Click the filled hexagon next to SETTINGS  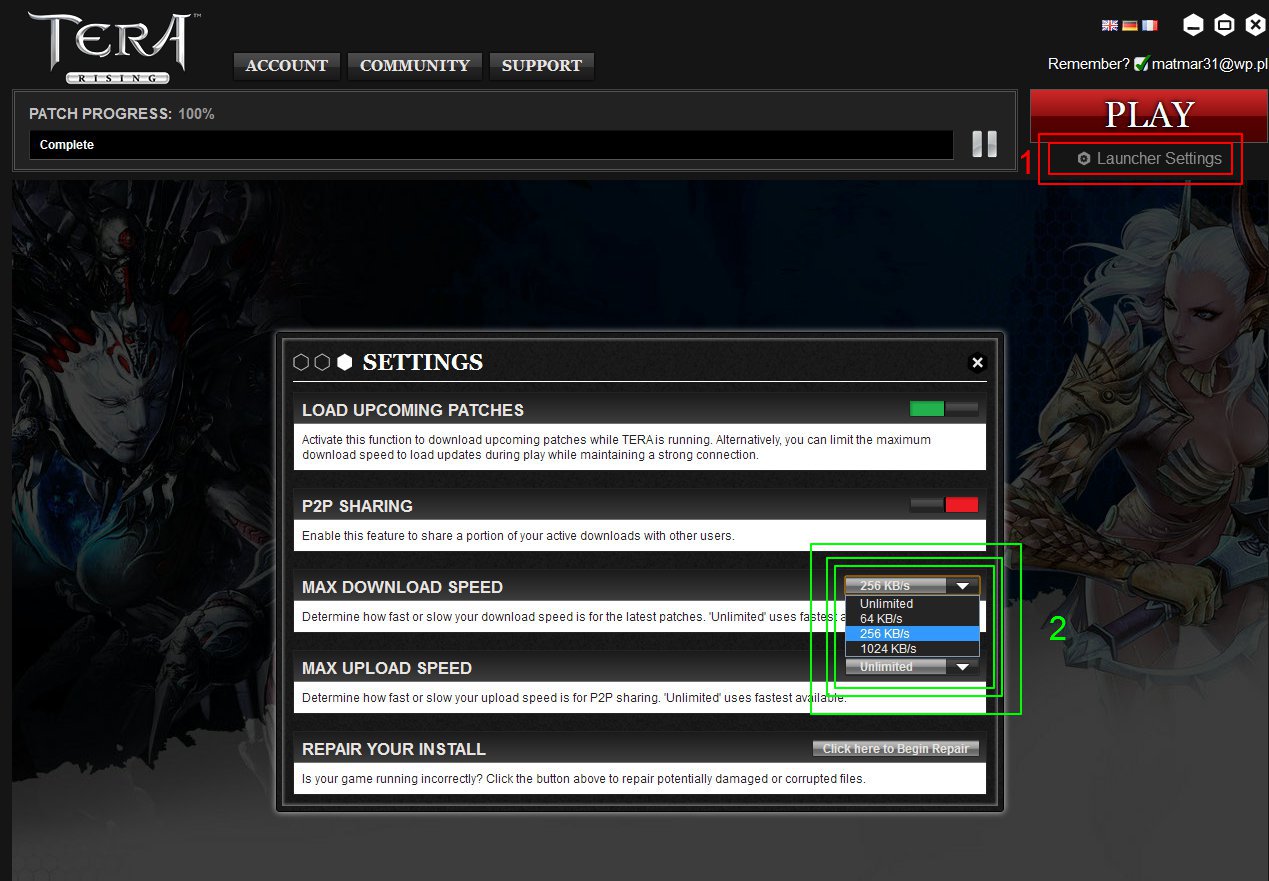[345, 362]
